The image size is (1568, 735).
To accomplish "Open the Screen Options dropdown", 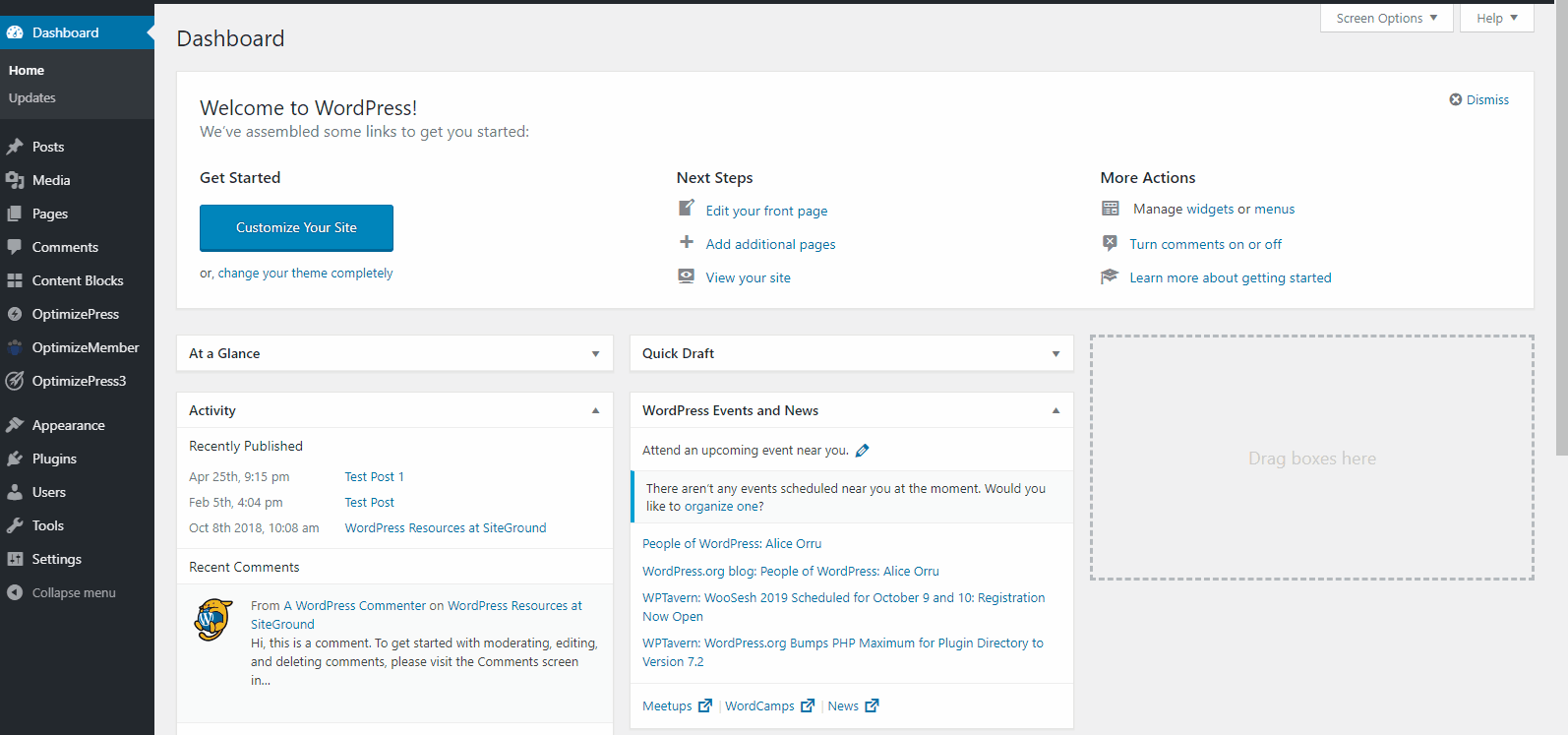I will 1387,18.
